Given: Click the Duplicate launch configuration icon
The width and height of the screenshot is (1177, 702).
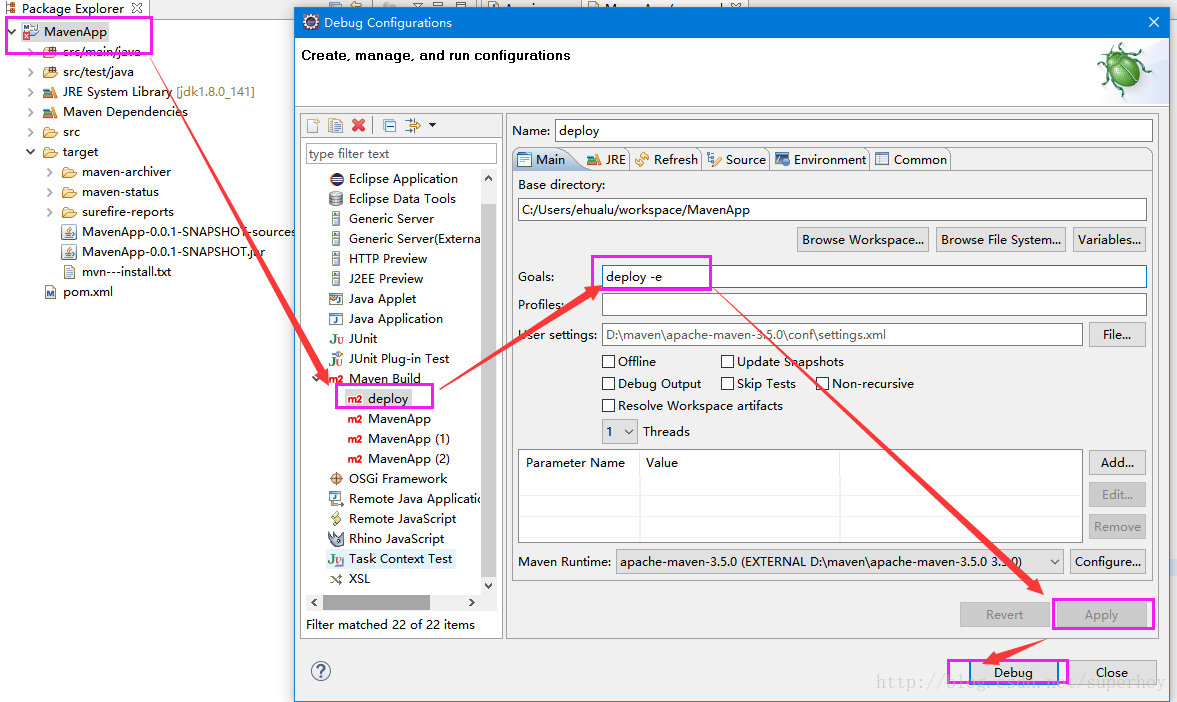Looking at the screenshot, I should 336,125.
